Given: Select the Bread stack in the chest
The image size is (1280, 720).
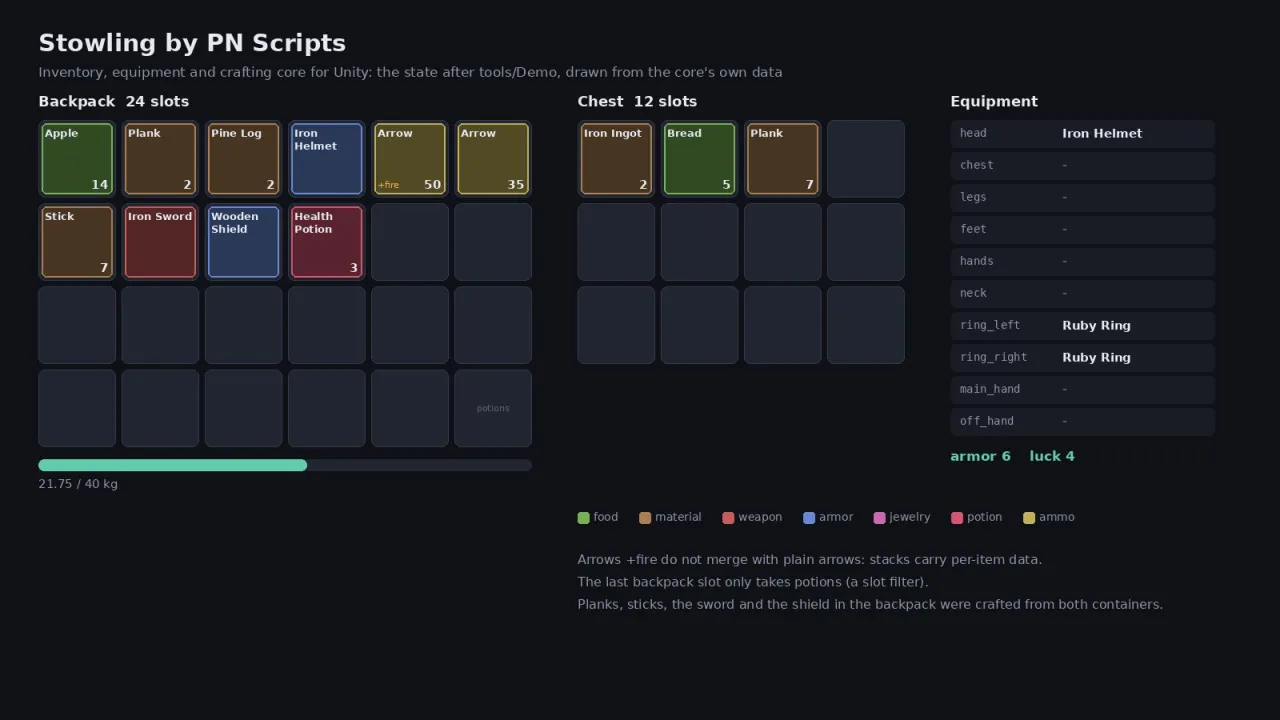Looking at the screenshot, I should 699,159.
